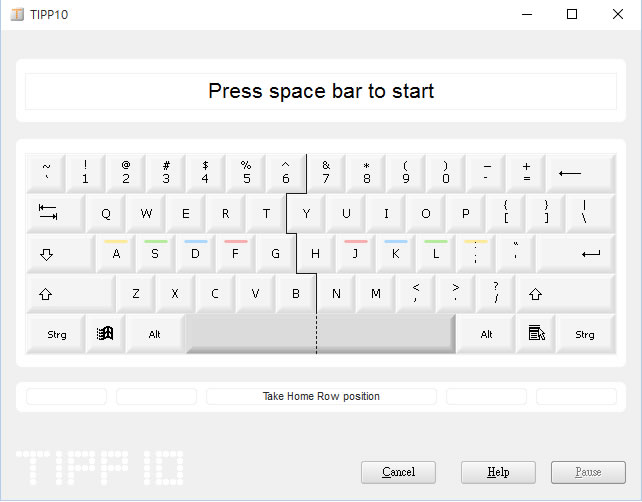Click the right Shift arrow key
The image size is (642, 502).
tap(565, 294)
